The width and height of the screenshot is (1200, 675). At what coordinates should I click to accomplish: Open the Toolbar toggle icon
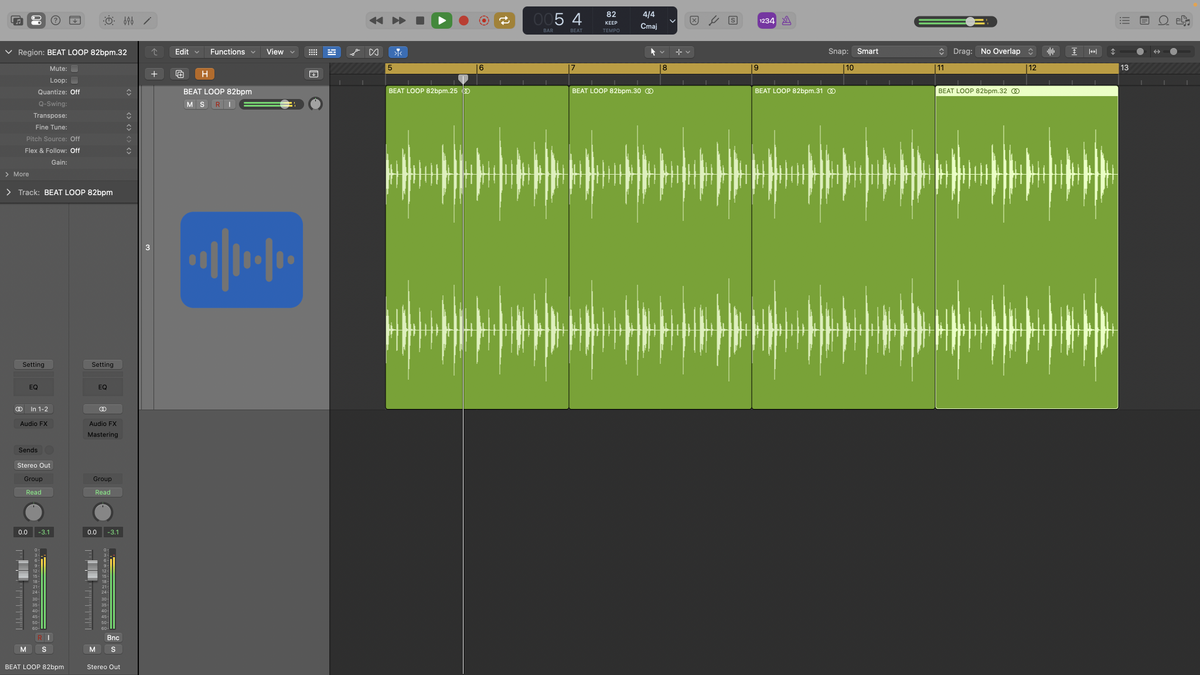tap(76, 20)
